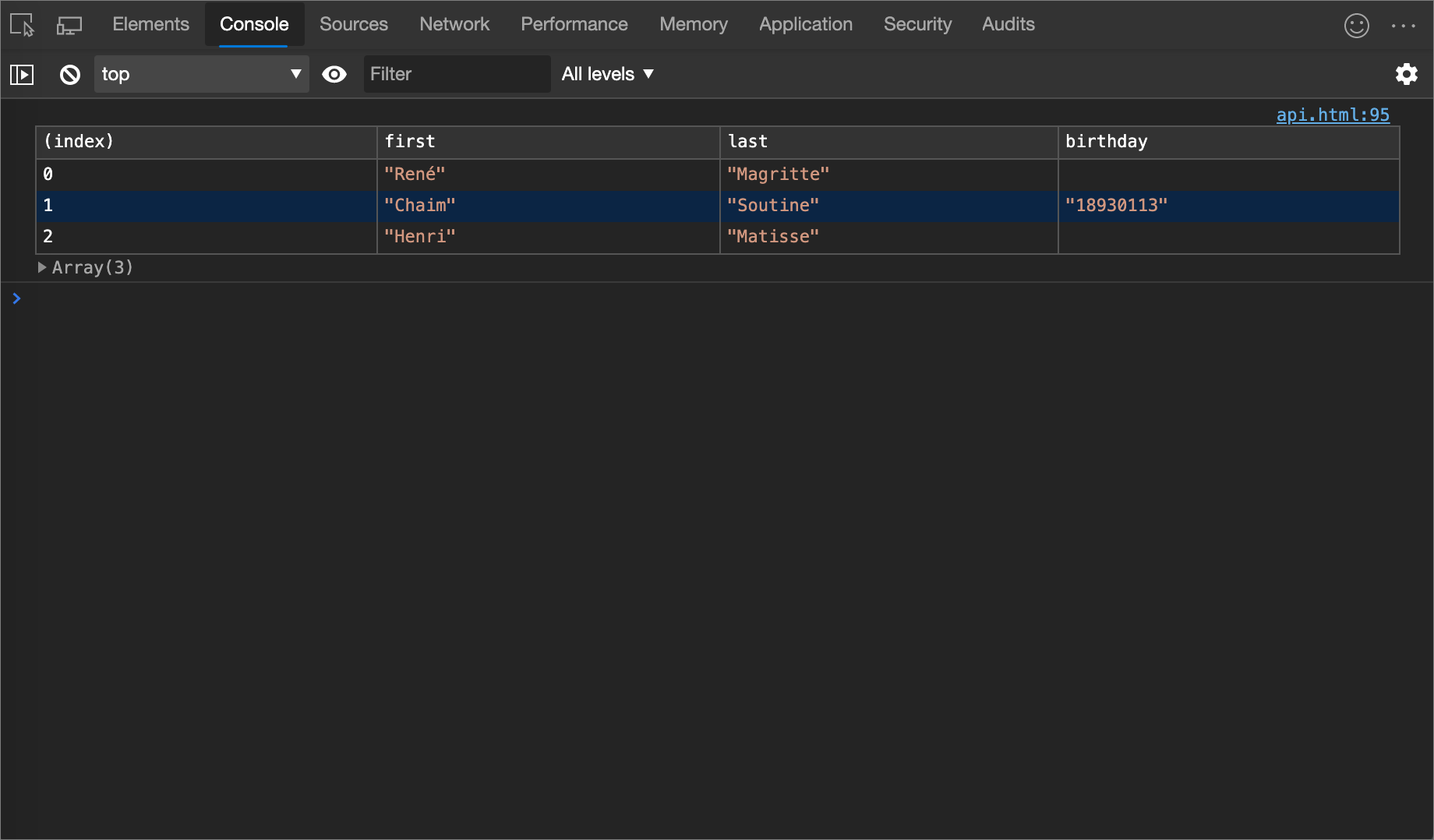The width and height of the screenshot is (1434, 840).
Task: Open the api.html:95 source link
Action: (1333, 115)
